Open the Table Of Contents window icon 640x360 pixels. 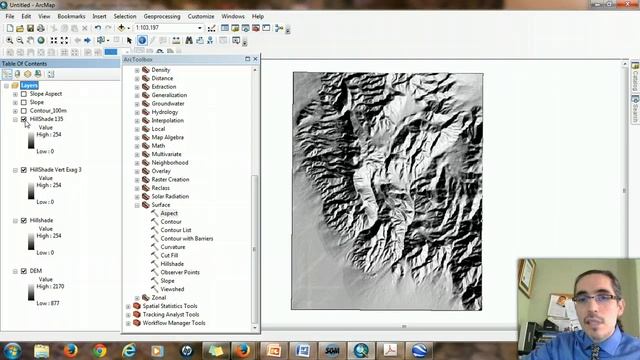(225, 28)
